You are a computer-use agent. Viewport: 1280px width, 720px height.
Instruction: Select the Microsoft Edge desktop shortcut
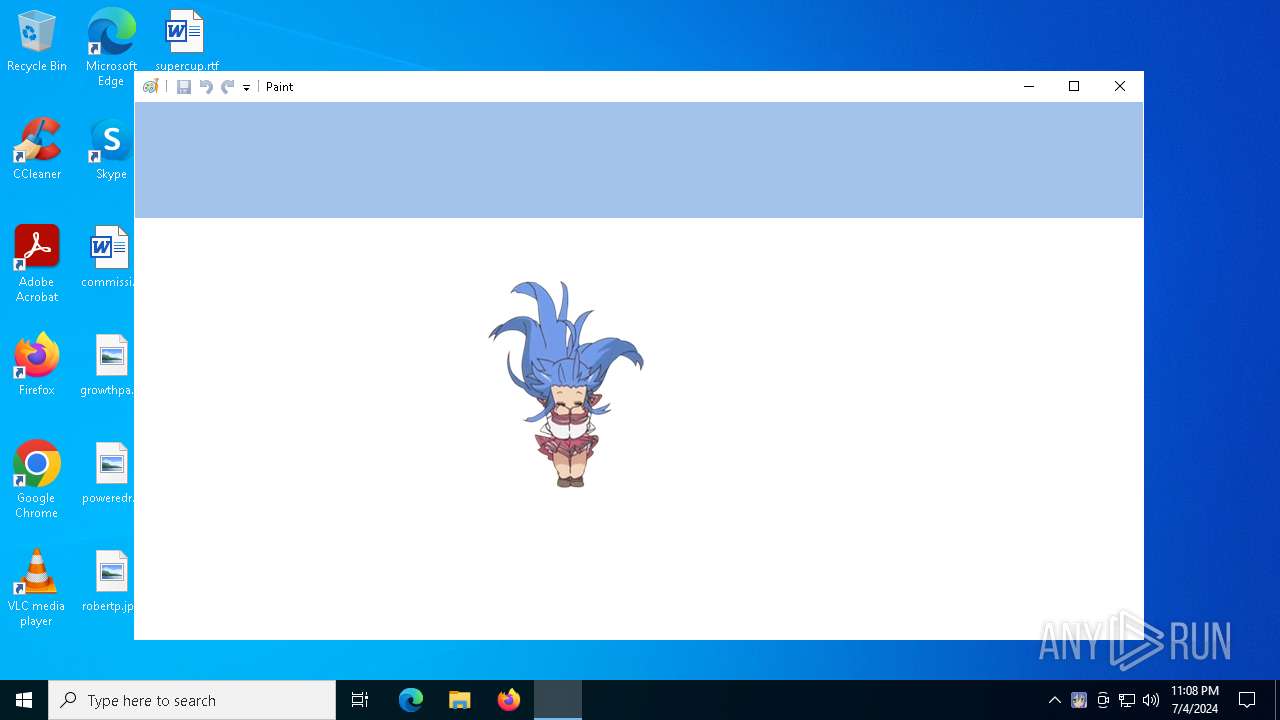pos(111,48)
